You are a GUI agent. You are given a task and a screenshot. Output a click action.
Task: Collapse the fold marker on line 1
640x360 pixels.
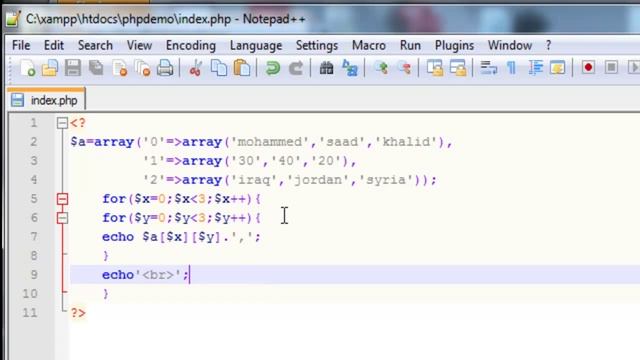(62, 123)
